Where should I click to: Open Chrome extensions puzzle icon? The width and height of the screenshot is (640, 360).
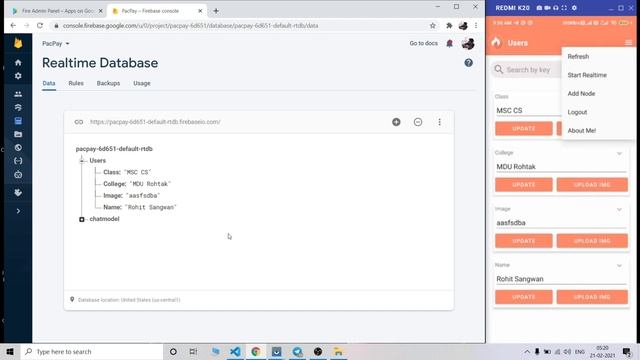[449, 25]
